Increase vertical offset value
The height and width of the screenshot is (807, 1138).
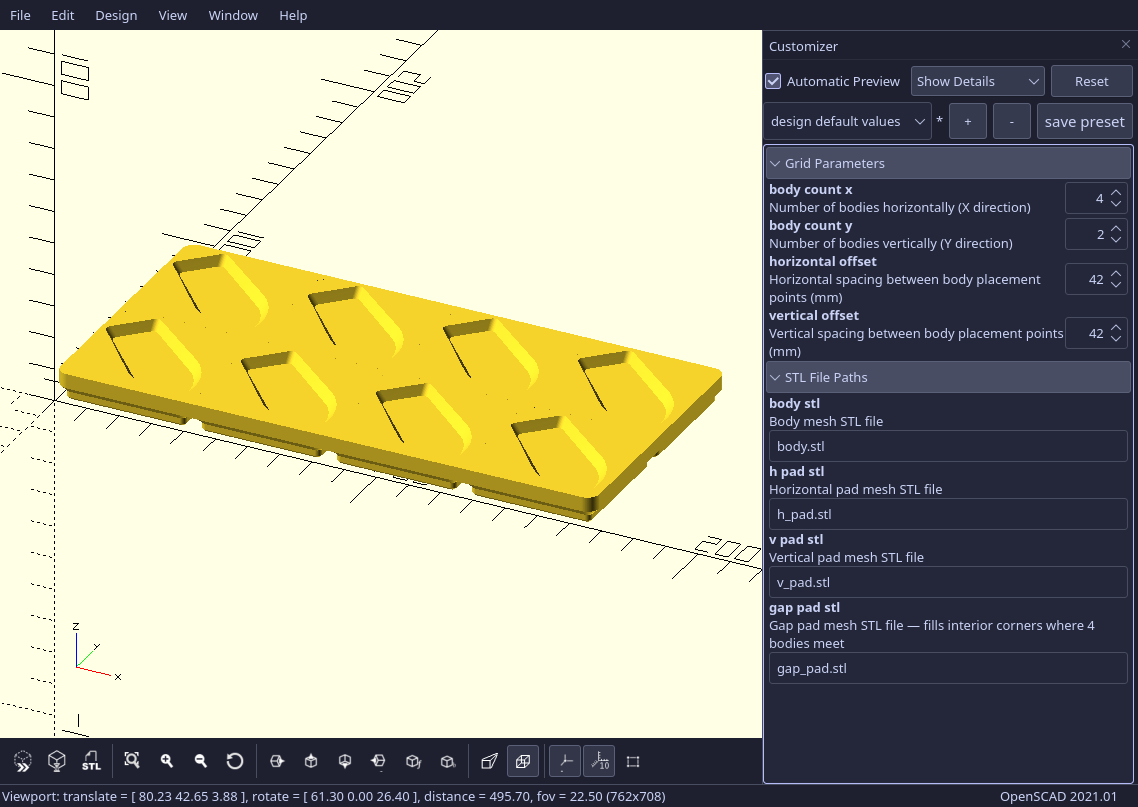pyautogui.click(x=1116, y=327)
